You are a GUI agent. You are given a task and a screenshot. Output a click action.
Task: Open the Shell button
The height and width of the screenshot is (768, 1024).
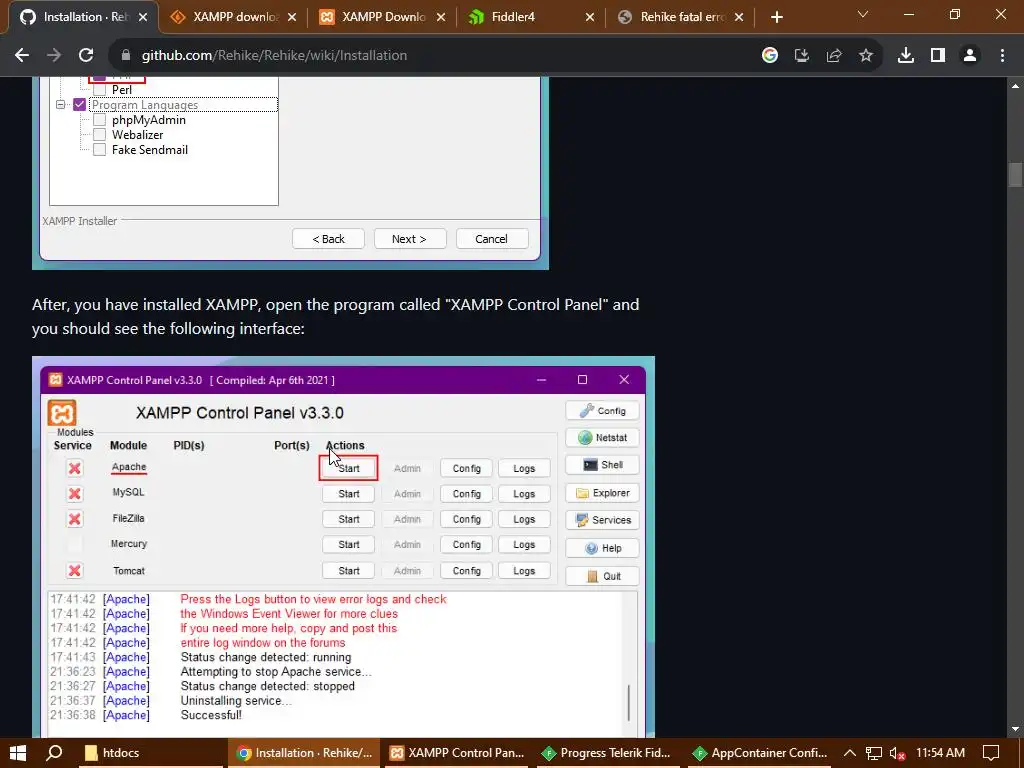(602, 465)
